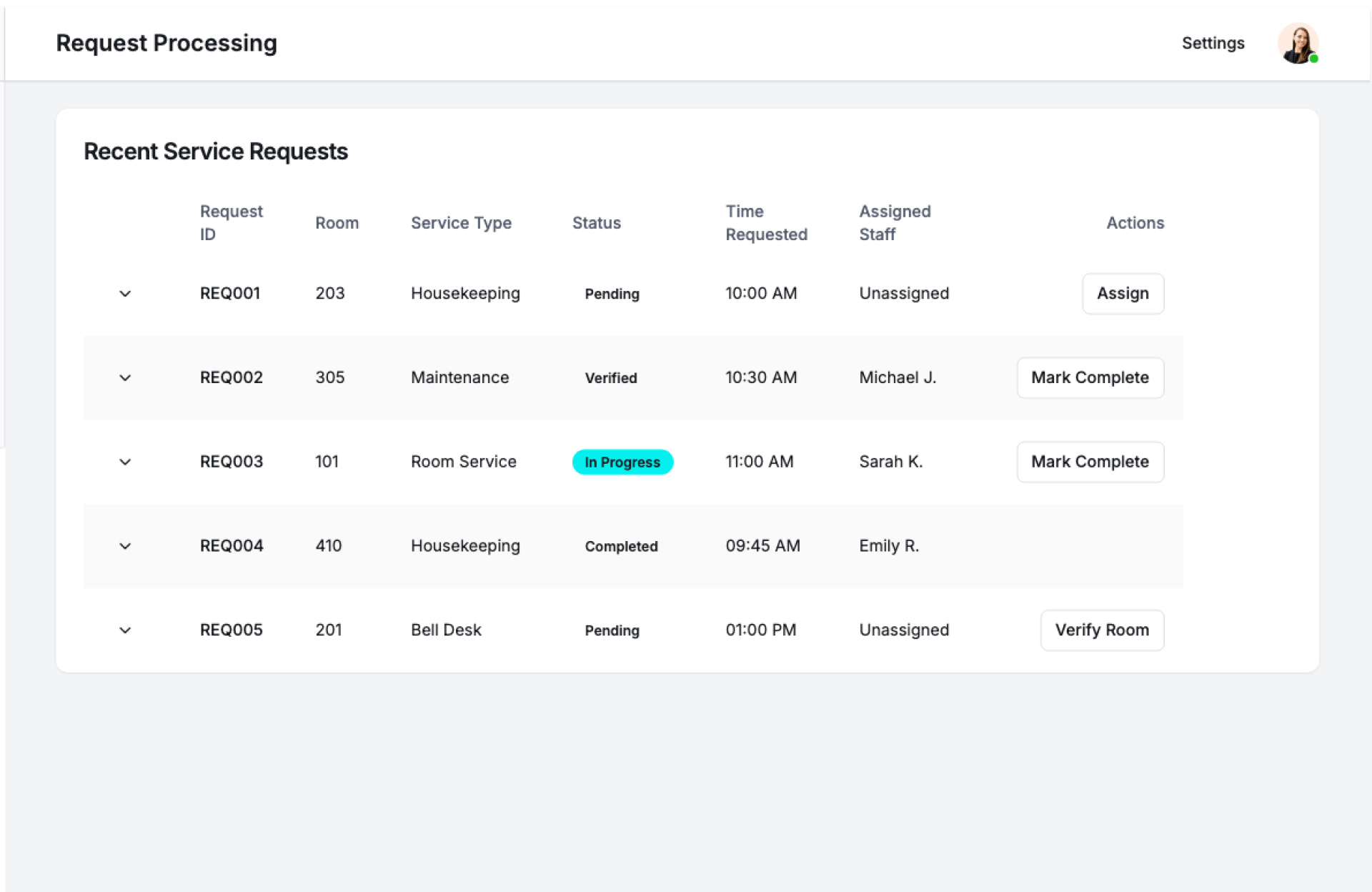Expand the REQ002 row details
Viewport: 1372px width, 892px height.
coord(125,378)
